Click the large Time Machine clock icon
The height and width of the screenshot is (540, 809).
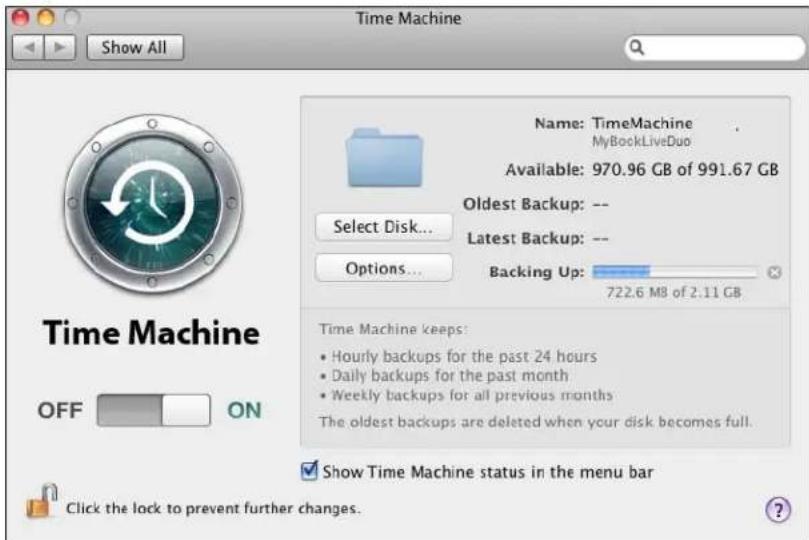coord(153,204)
